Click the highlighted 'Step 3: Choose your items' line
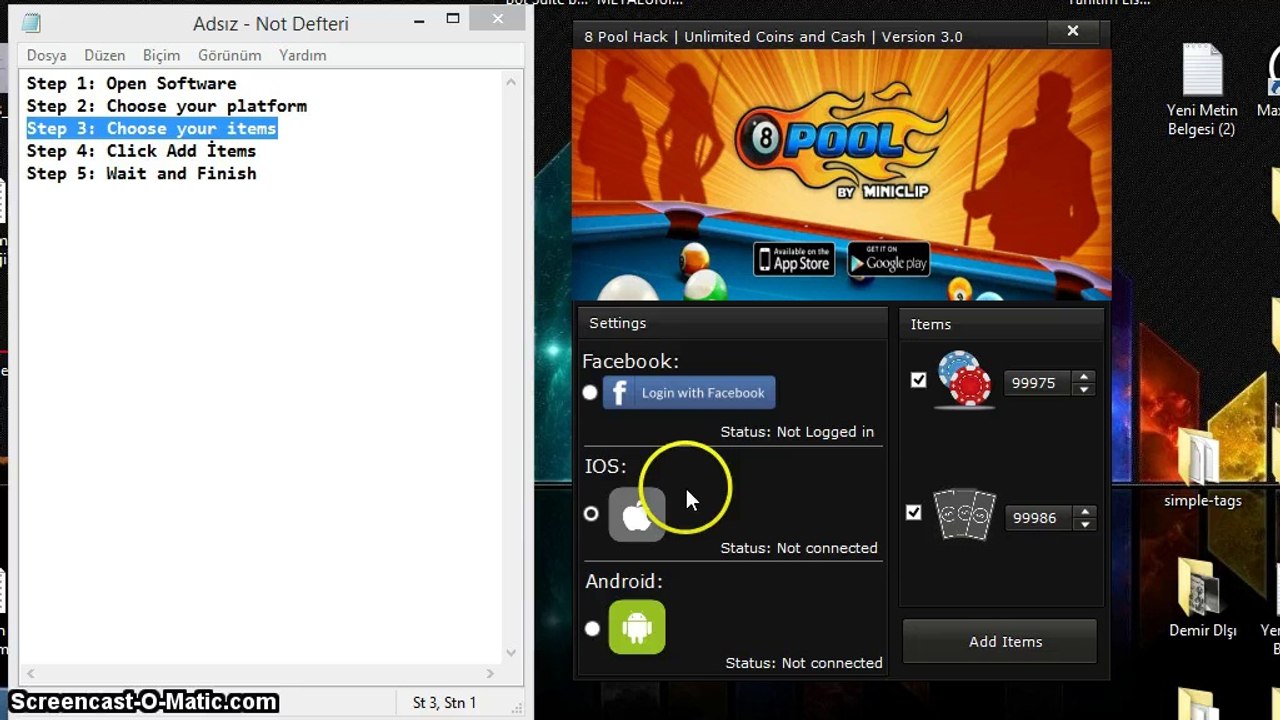1280x720 pixels. [152, 128]
